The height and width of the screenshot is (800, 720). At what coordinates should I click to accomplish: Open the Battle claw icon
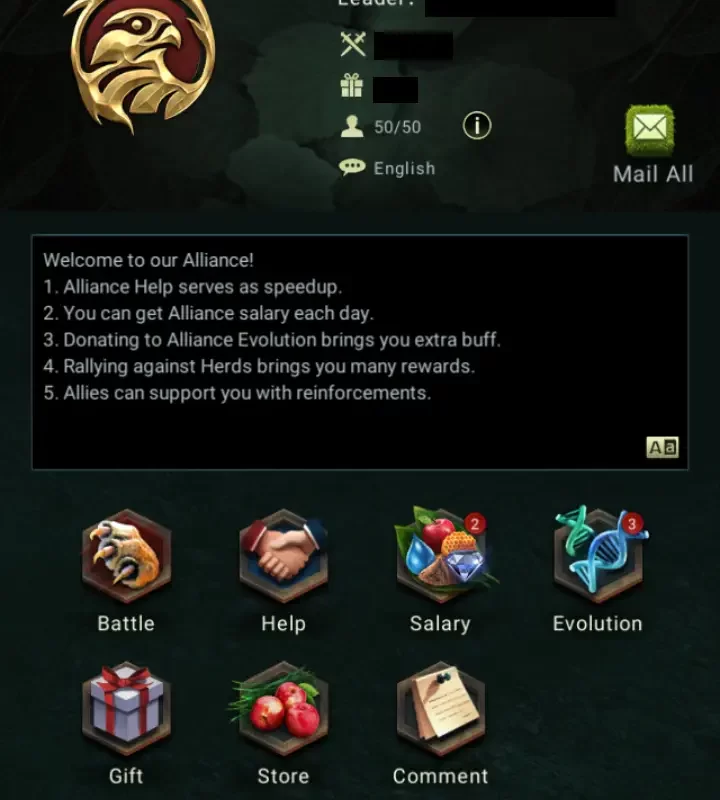[x=127, y=555]
